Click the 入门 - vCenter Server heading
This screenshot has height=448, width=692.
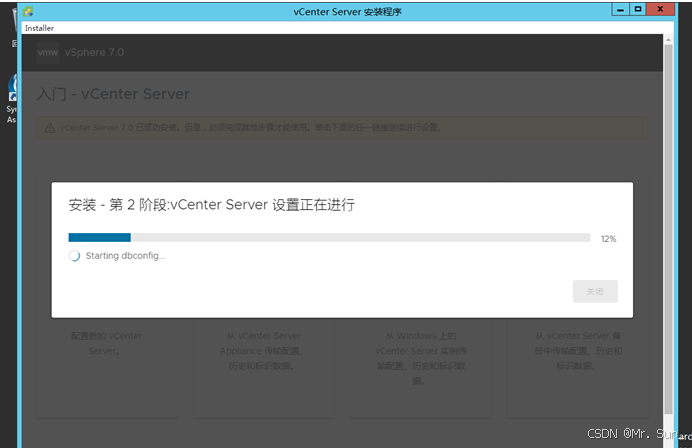coord(113,94)
